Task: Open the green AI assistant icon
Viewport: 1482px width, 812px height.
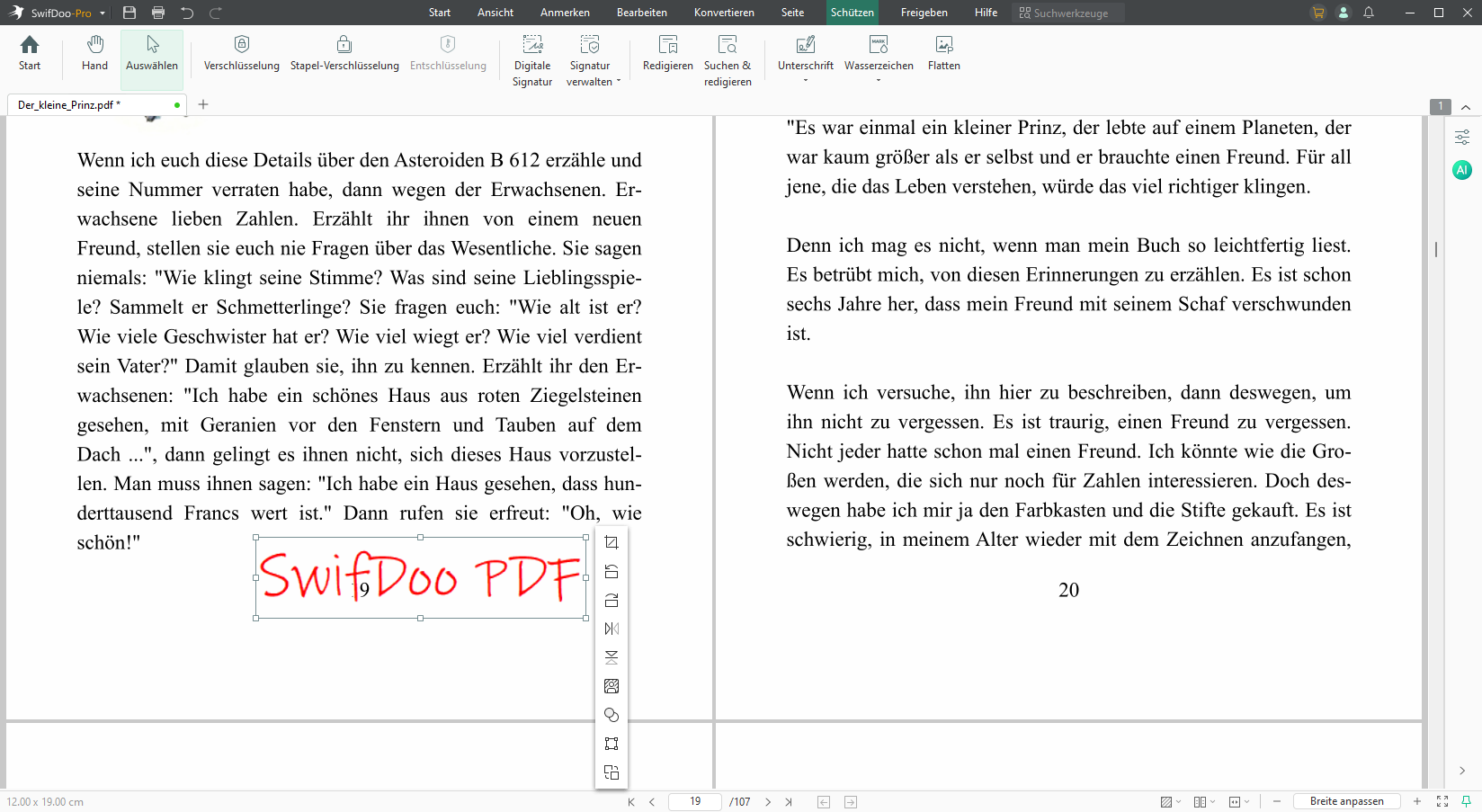Action: [x=1462, y=170]
